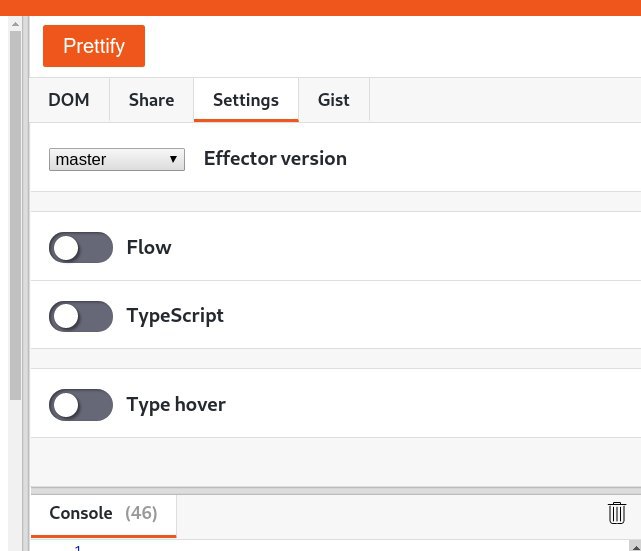The width and height of the screenshot is (641, 551).
Task: Click the Flow label text
Action: (149, 248)
